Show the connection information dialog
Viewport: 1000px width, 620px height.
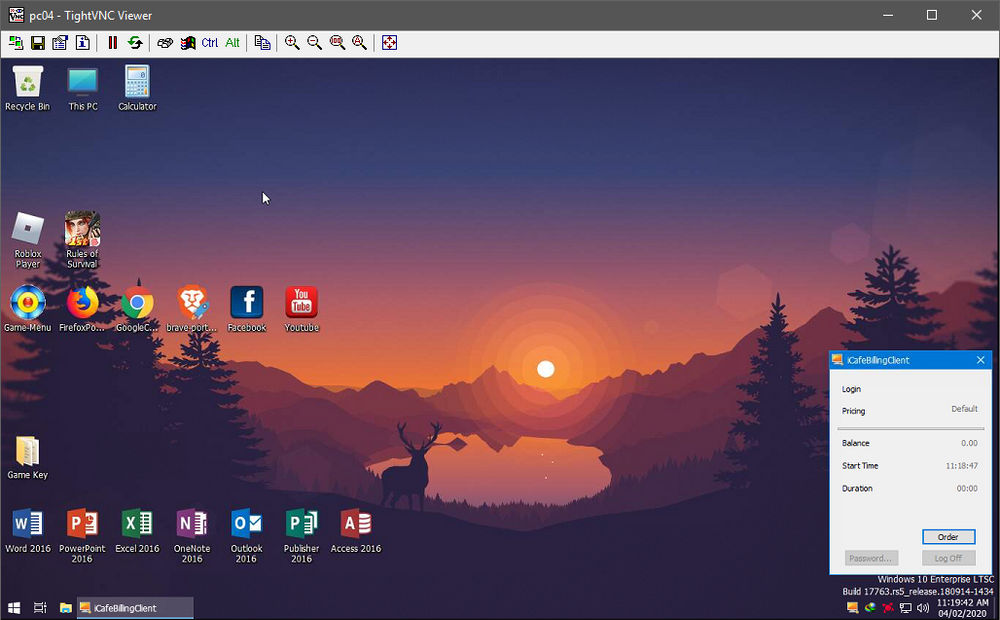pyautogui.click(x=83, y=42)
